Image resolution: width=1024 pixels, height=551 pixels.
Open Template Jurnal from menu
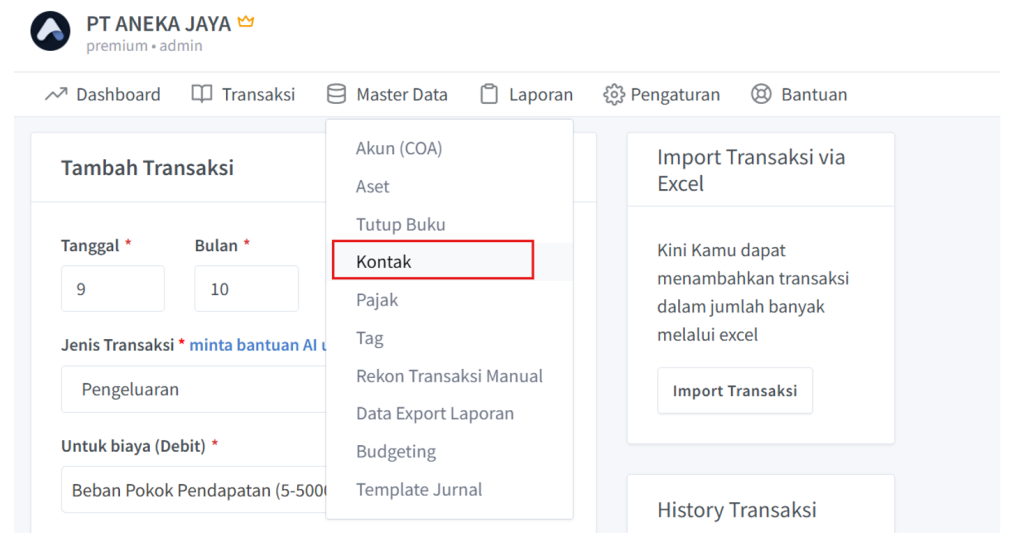(x=419, y=489)
